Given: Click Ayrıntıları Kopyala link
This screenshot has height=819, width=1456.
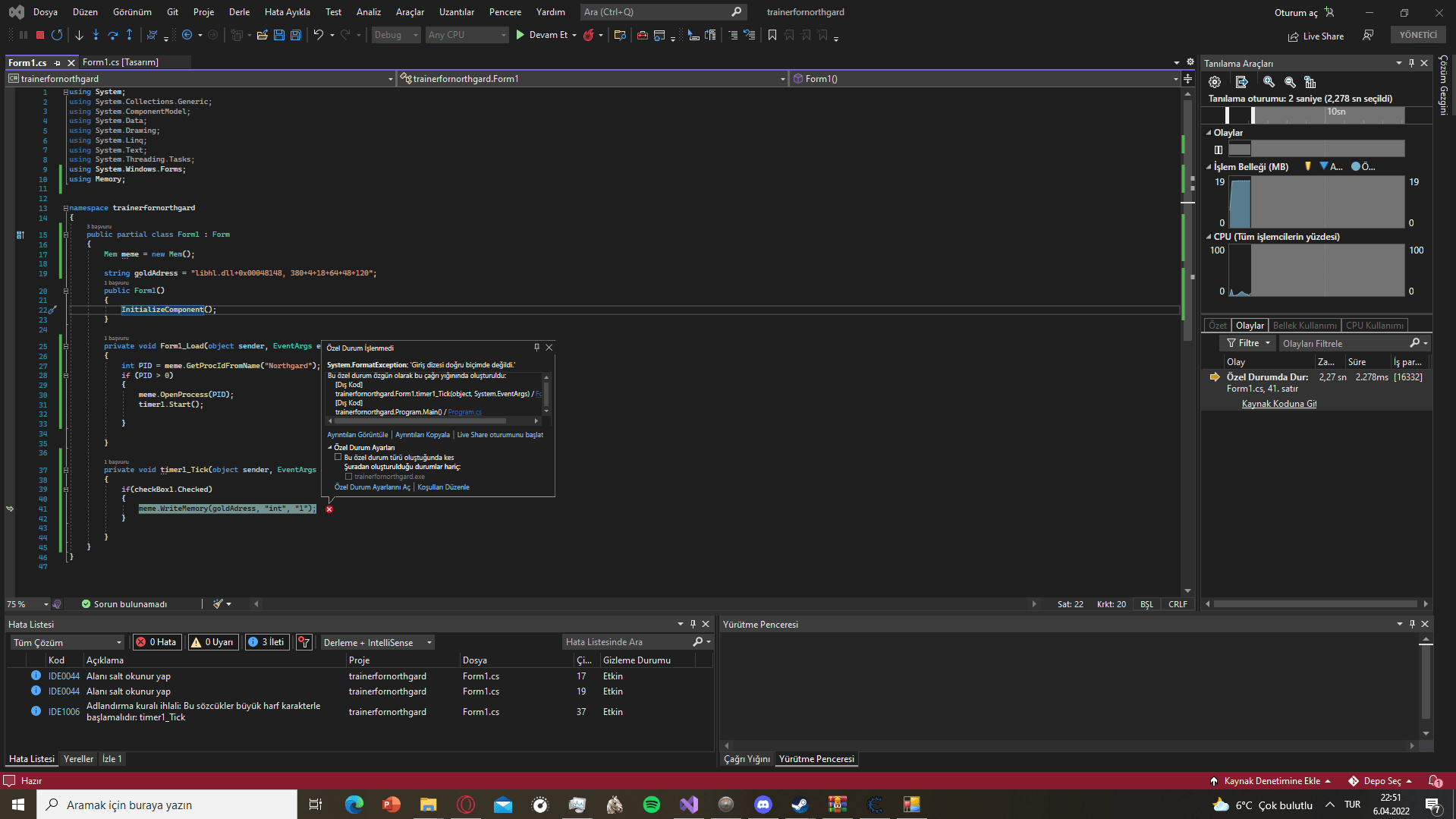Looking at the screenshot, I should pos(423,435).
